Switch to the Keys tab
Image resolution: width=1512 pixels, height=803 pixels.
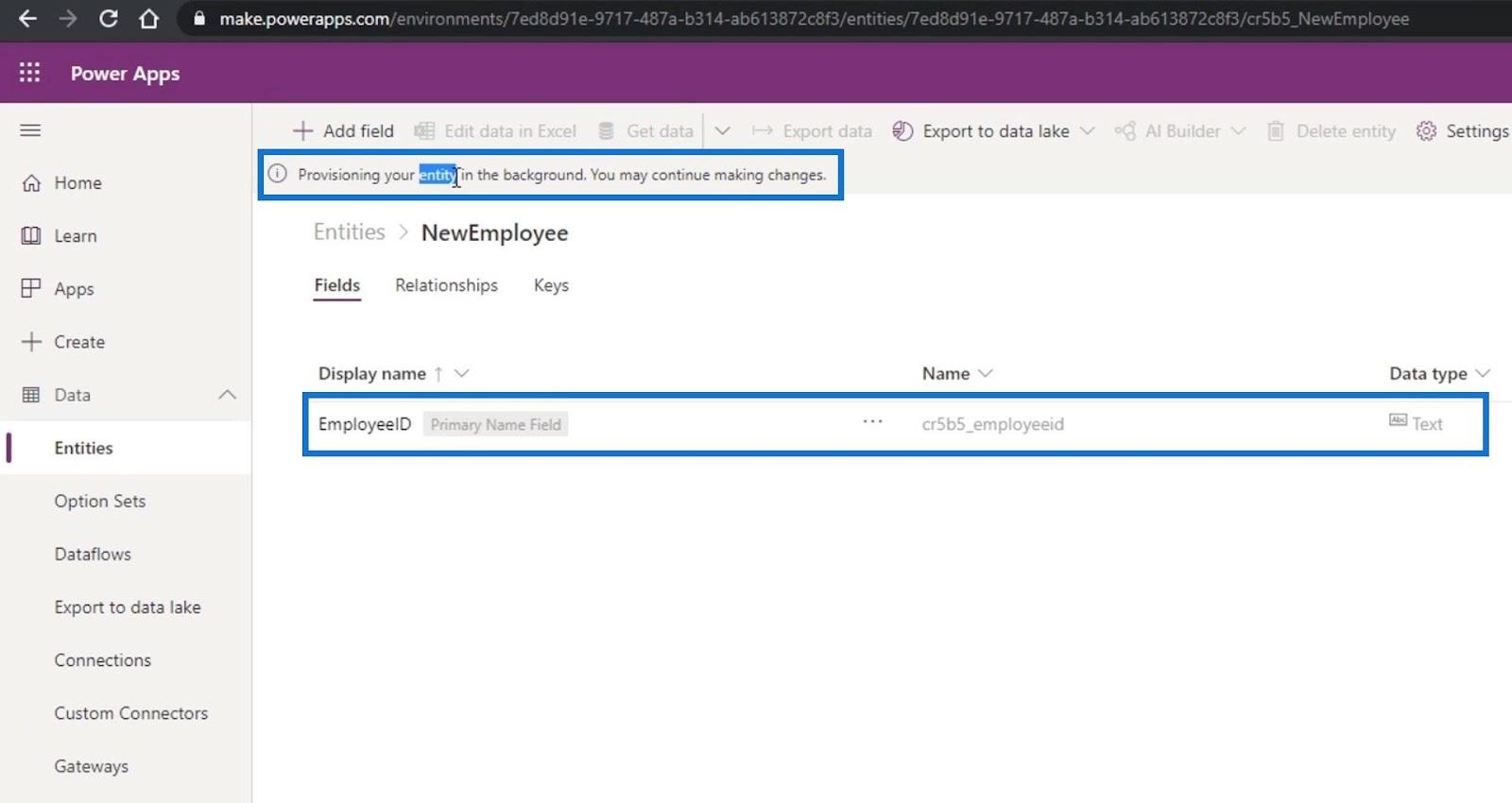(x=551, y=285)
